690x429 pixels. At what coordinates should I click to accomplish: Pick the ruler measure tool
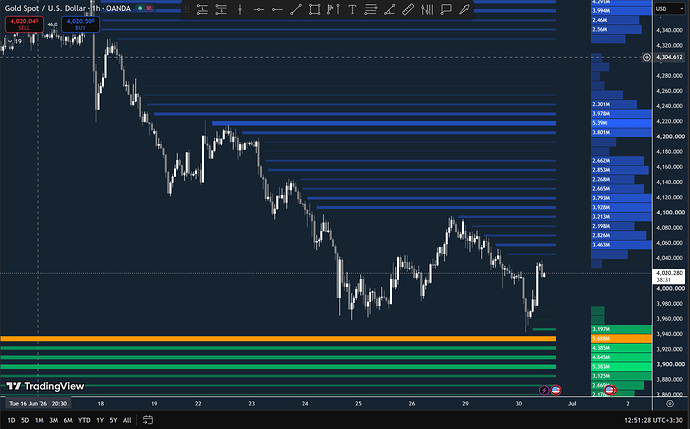coord(408,9)
